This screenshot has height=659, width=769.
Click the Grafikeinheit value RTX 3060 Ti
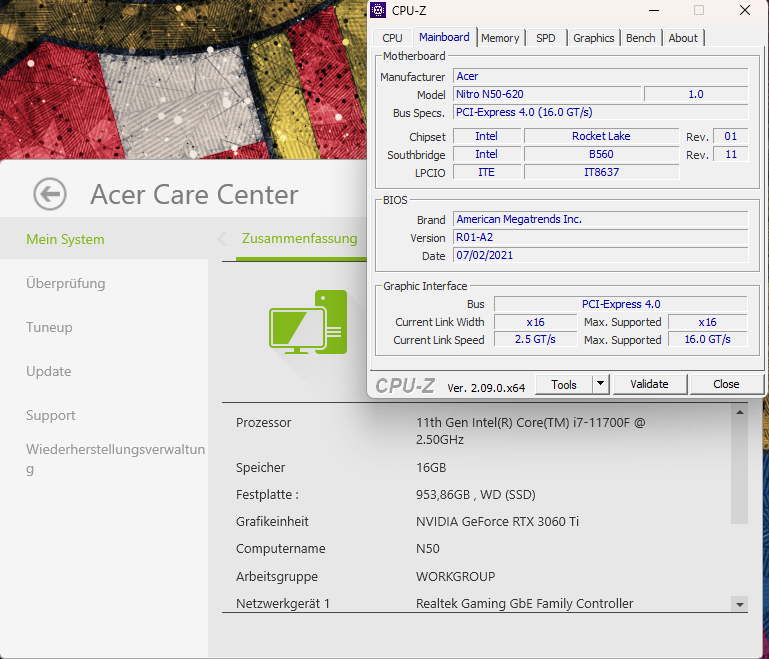click(x=497, y=522)
